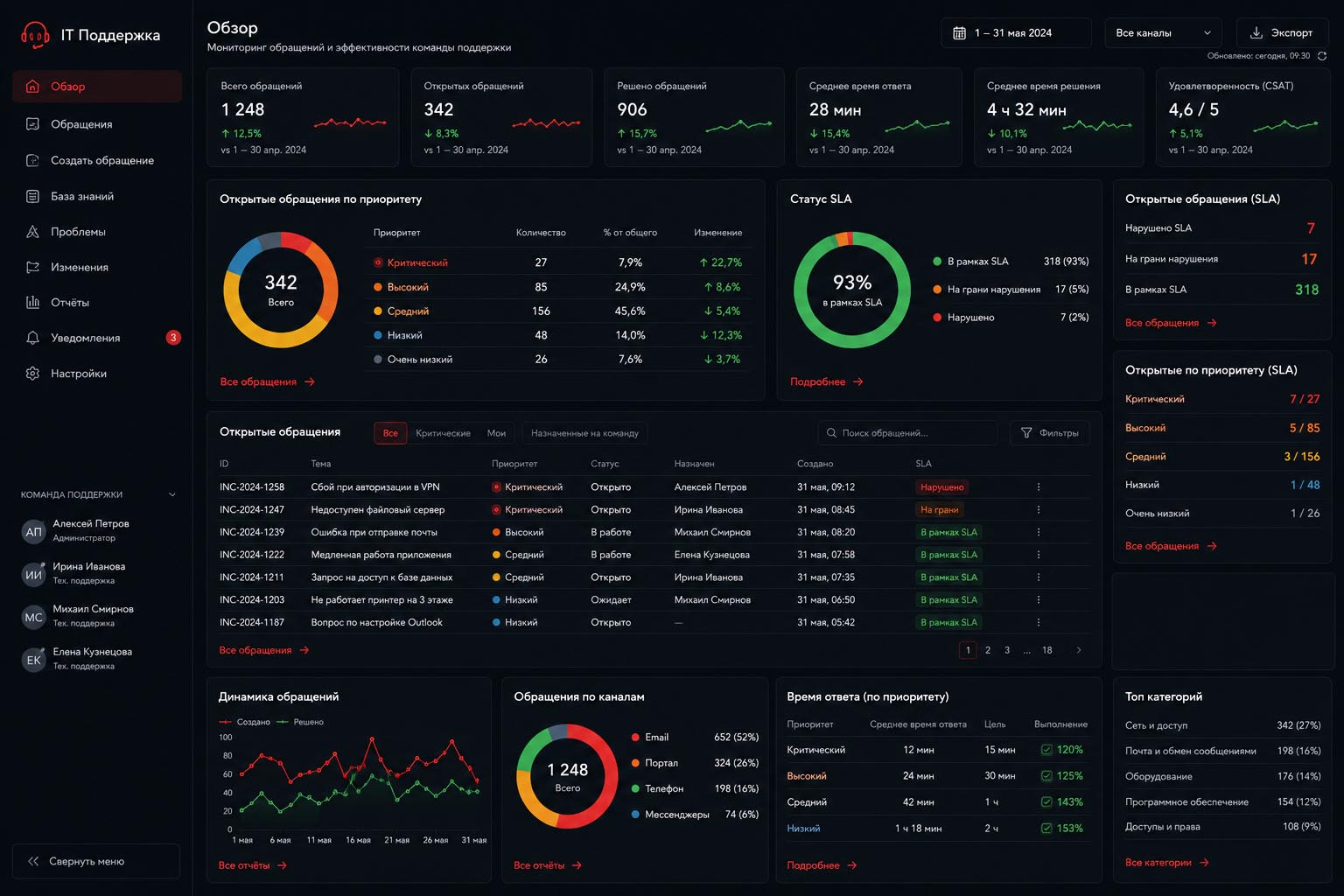Toggle the Создано legend in Динамика обращений chart
The height and width of the screenshot is (896, 1344).
245,722
